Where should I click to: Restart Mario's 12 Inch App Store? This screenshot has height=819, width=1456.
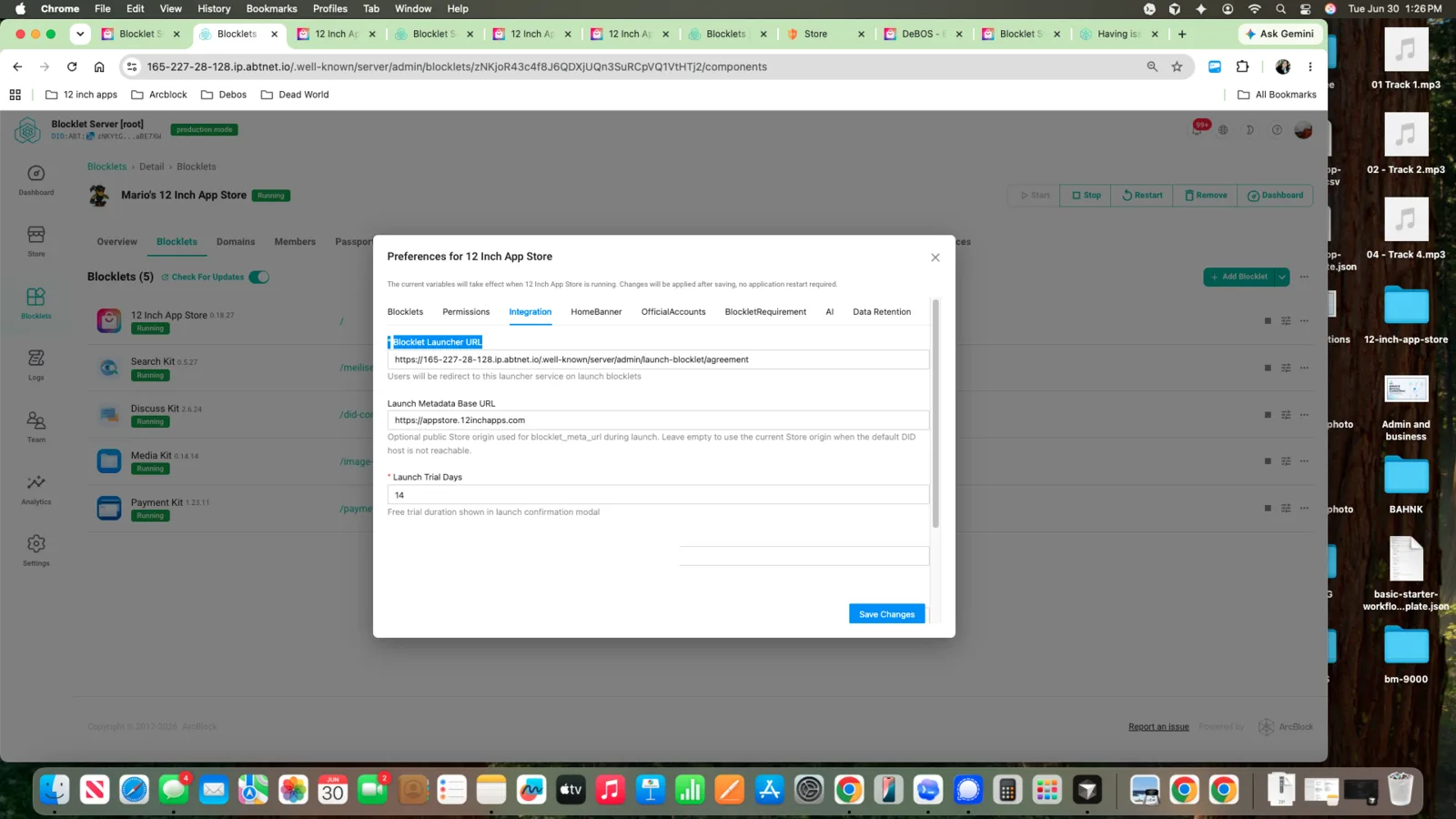tap(1142, 196)
